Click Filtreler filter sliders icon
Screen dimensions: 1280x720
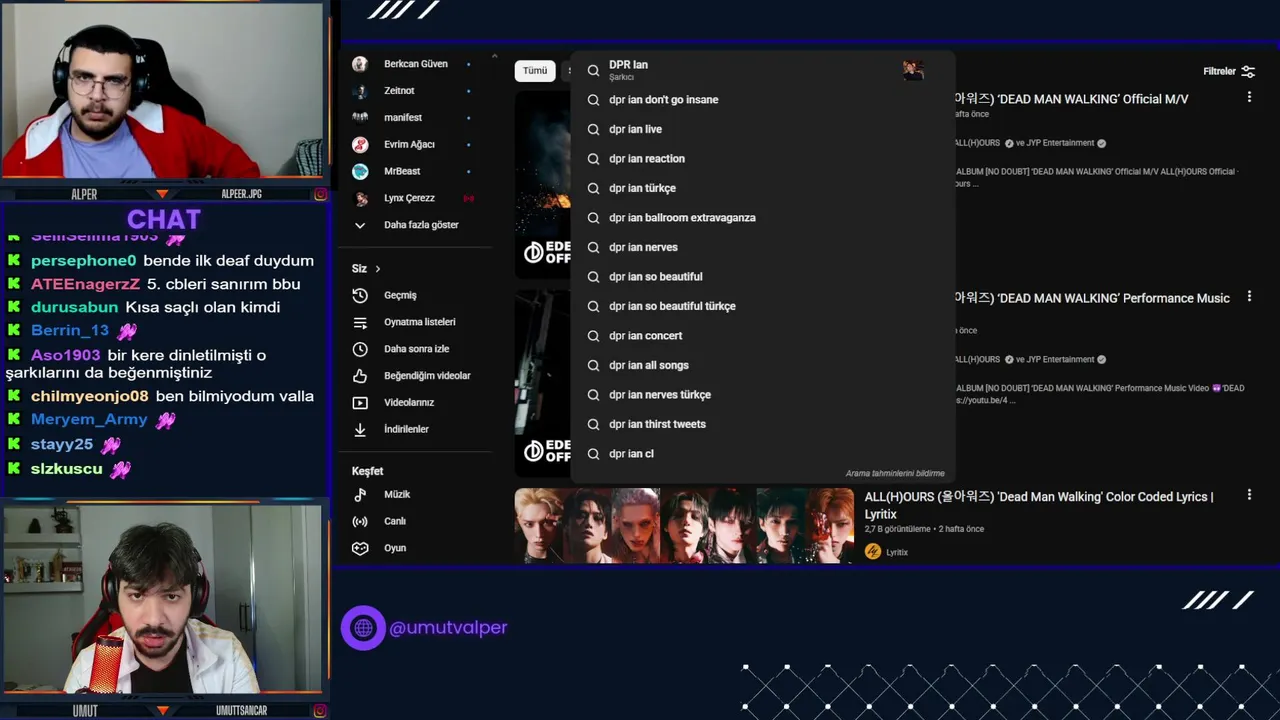pyautogui.click(x=1248, y=72)
